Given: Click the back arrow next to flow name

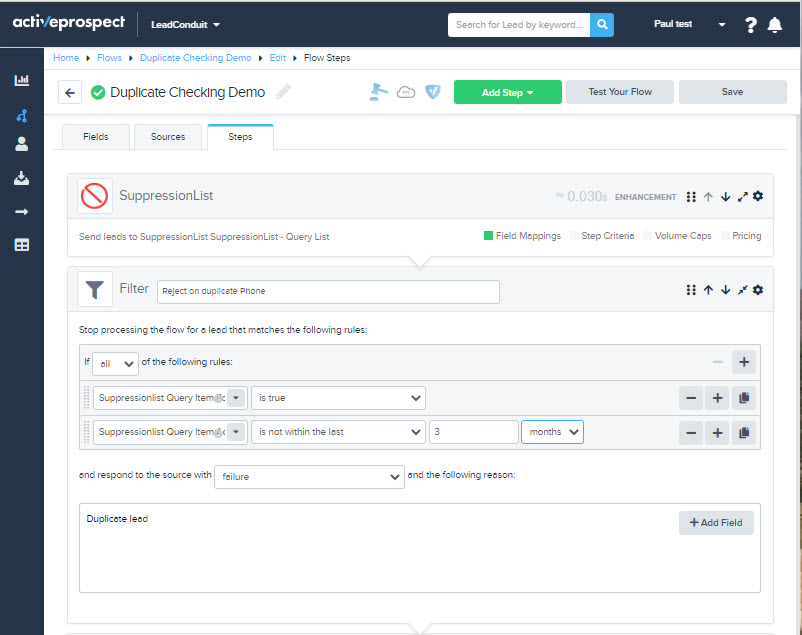Looking at the screenshot, I should (70, 93).
